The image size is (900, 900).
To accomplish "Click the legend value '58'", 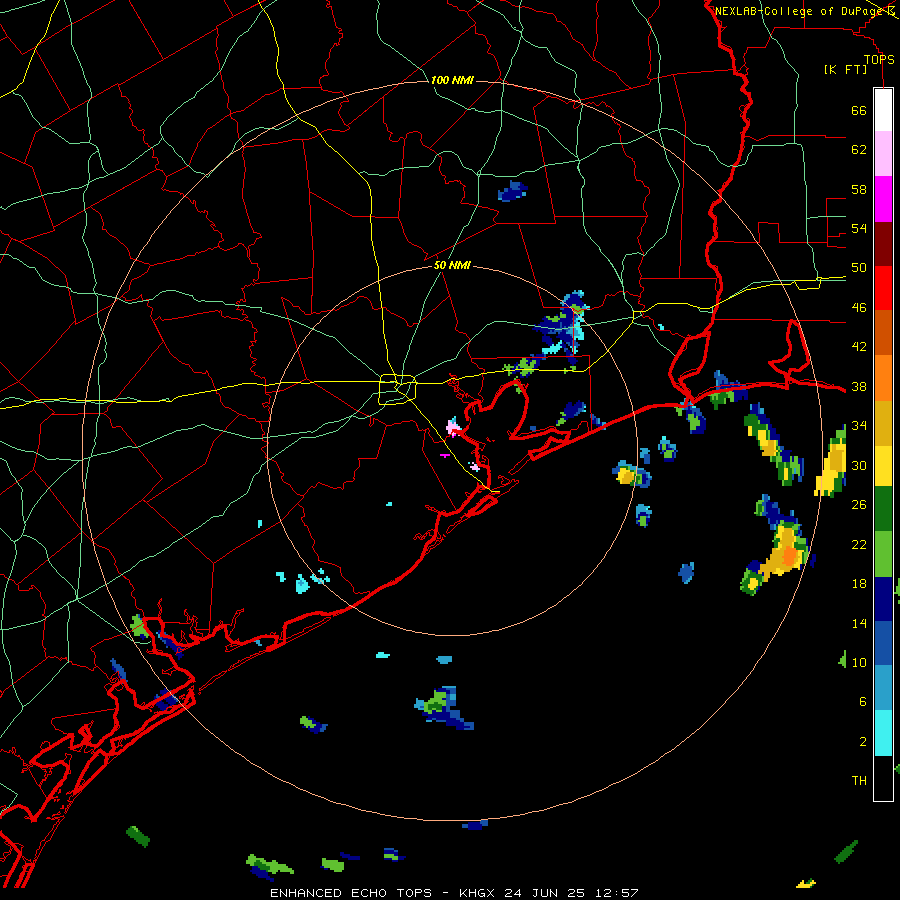I will pyautogui.click(x=859, y=189).
